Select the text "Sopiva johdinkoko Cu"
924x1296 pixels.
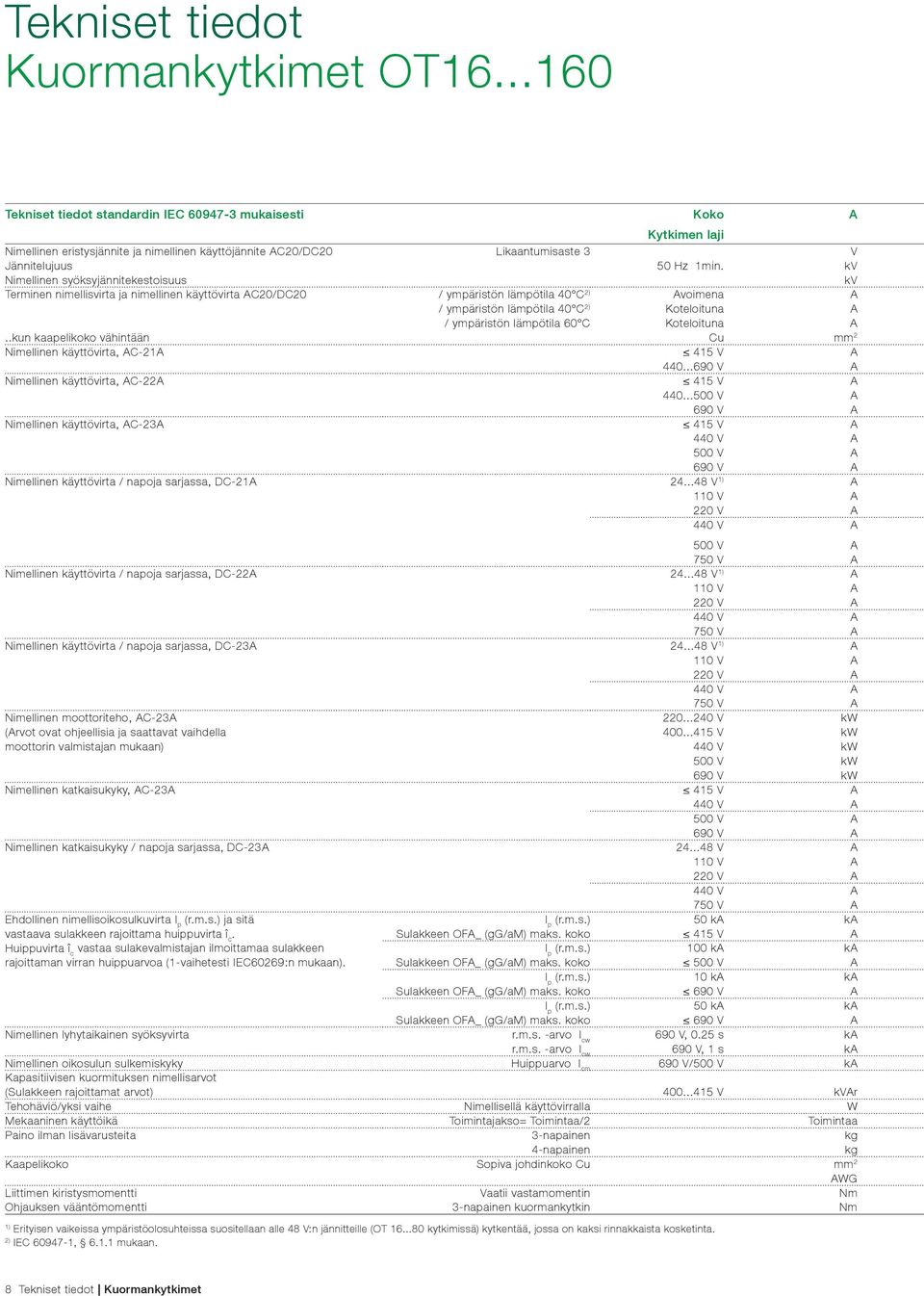pos(533,1165)
